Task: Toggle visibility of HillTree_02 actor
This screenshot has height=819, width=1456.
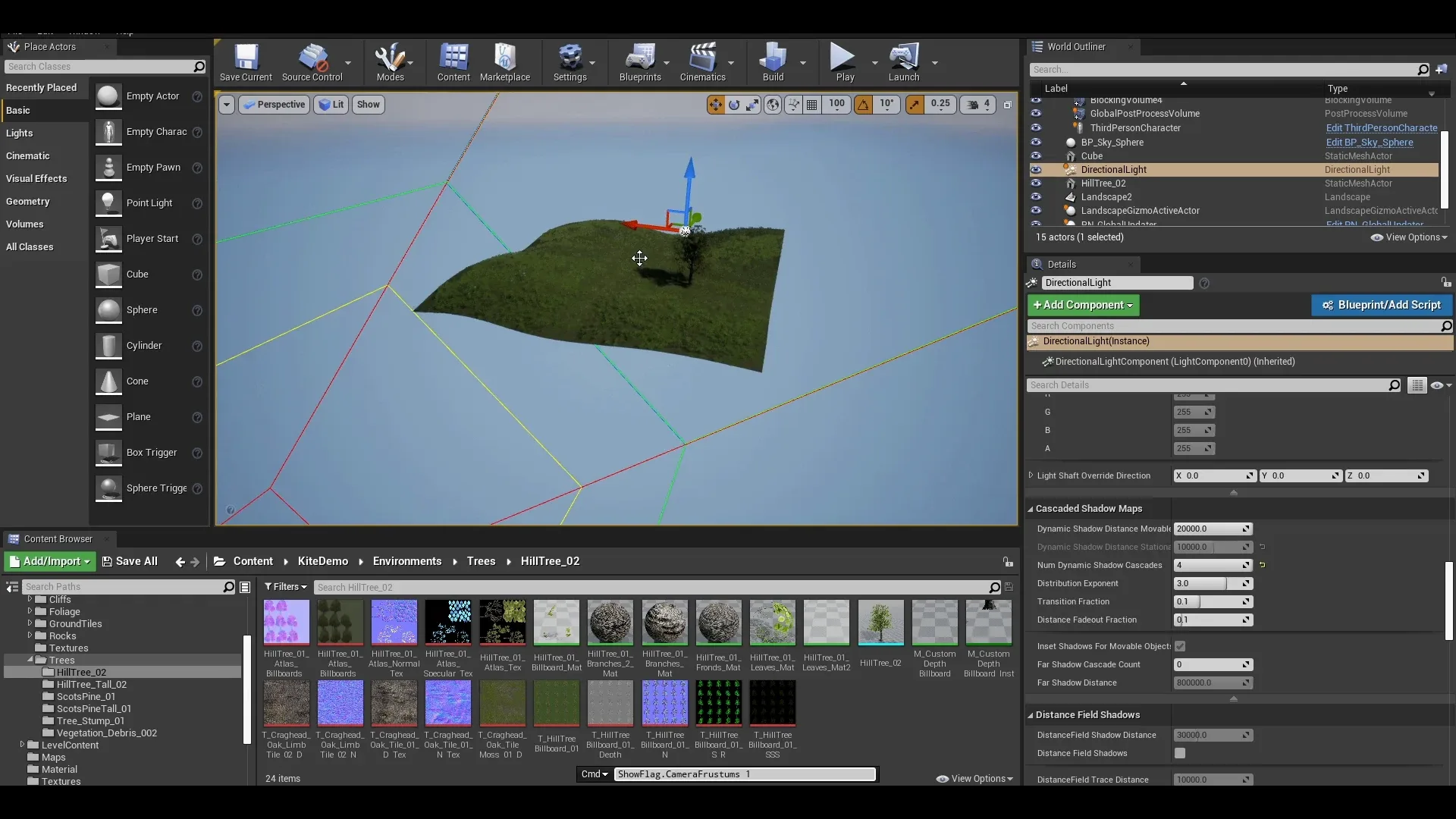Action: tap(1037, 183)
